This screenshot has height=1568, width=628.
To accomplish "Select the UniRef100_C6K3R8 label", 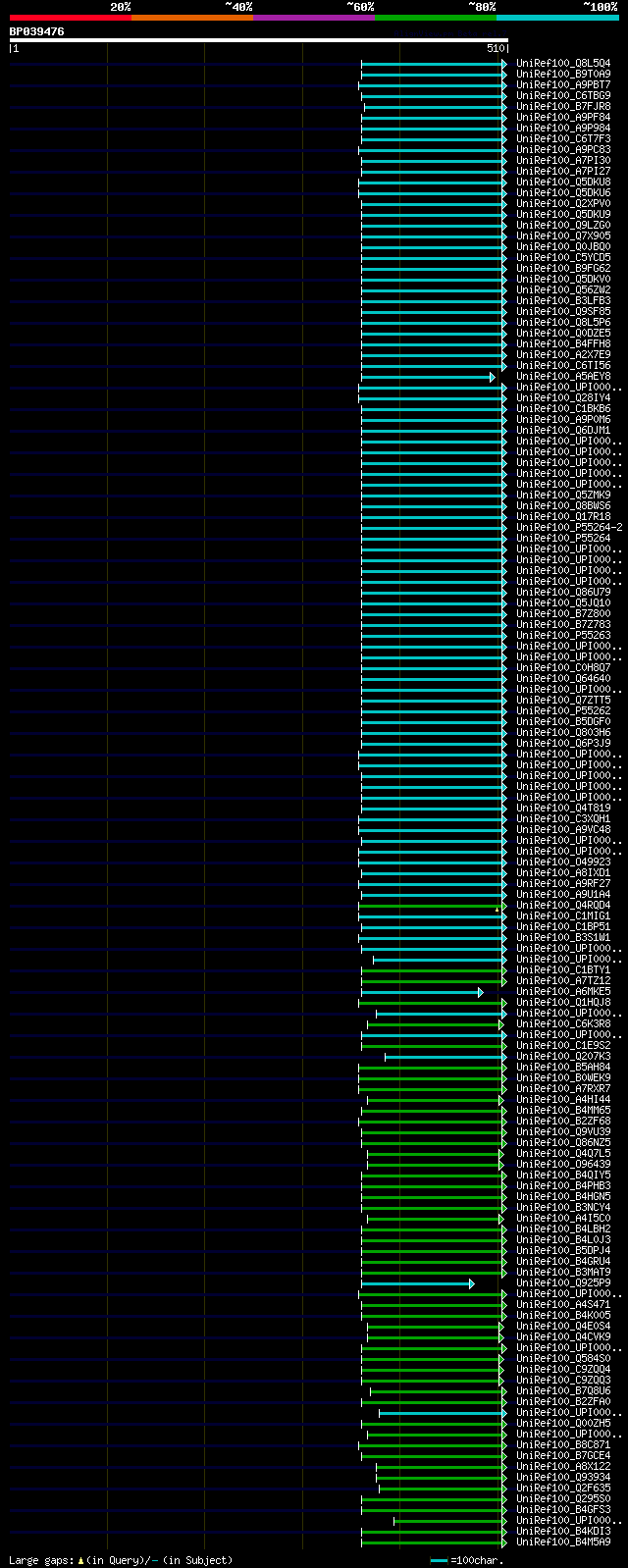I will [563, 1024].
